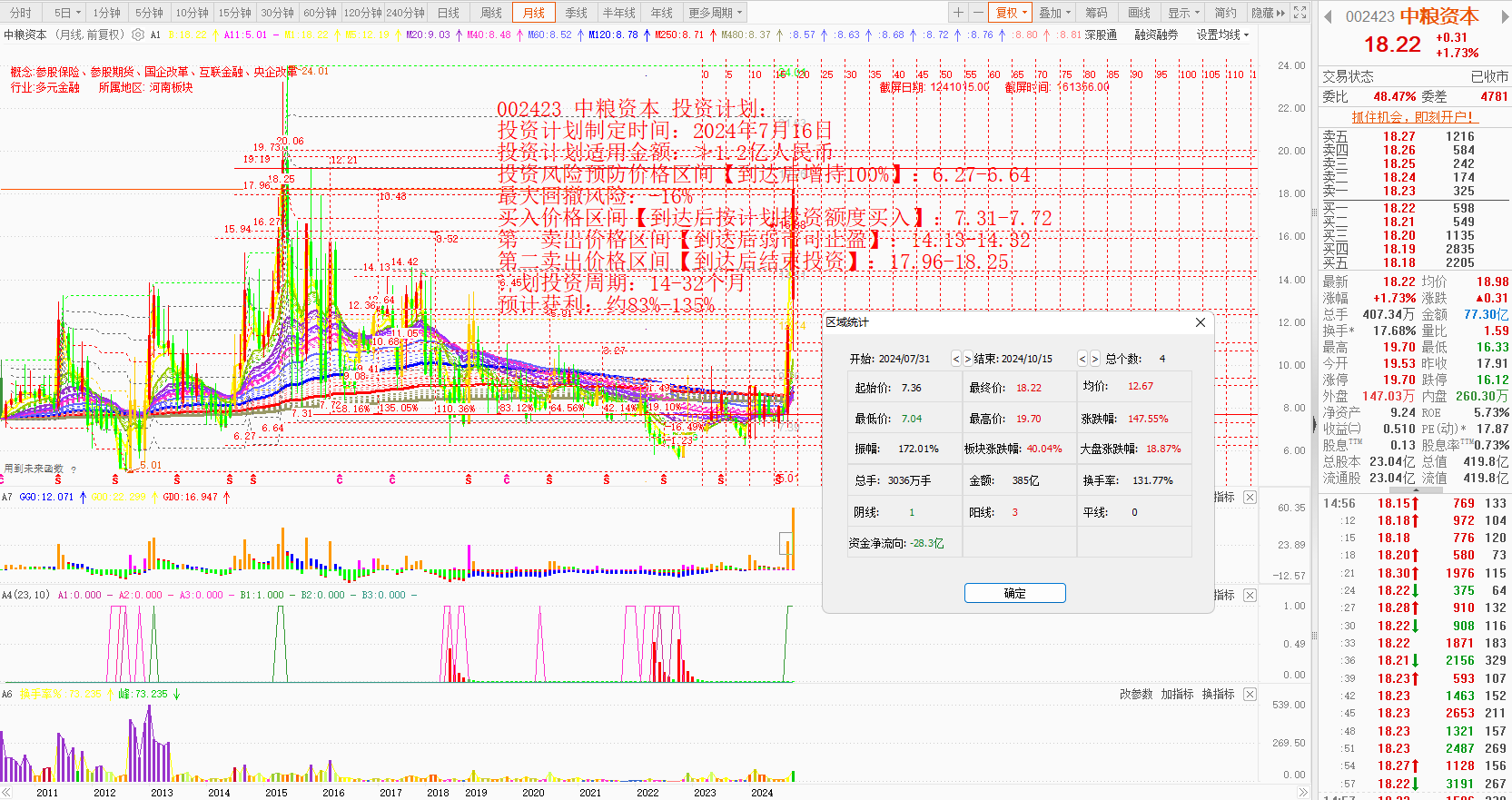The height and width of the screenshot is (800, 1512).
Task: Switch to 半年线 half-year tab
Action: tap(618, 13)
